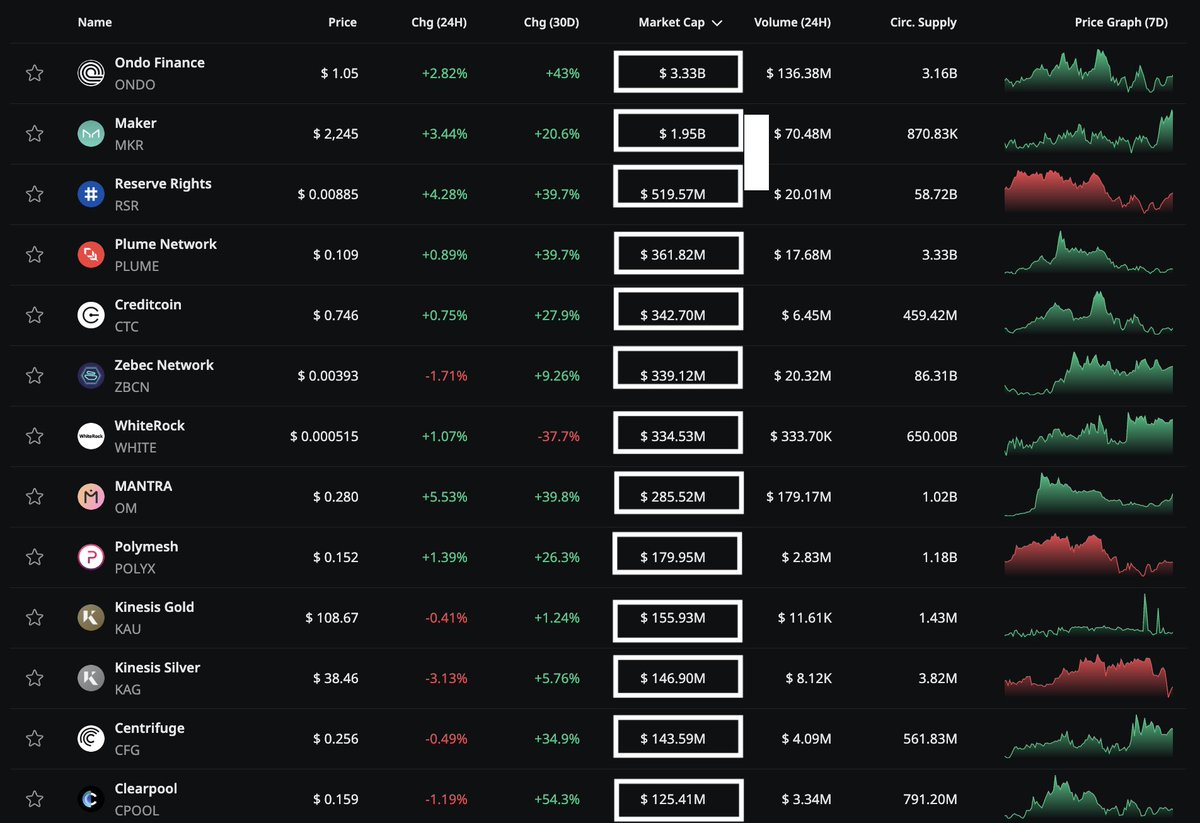
Task: Sort by Chg (30D) column header
Action: pyautogui.click(x=551, y=22)
